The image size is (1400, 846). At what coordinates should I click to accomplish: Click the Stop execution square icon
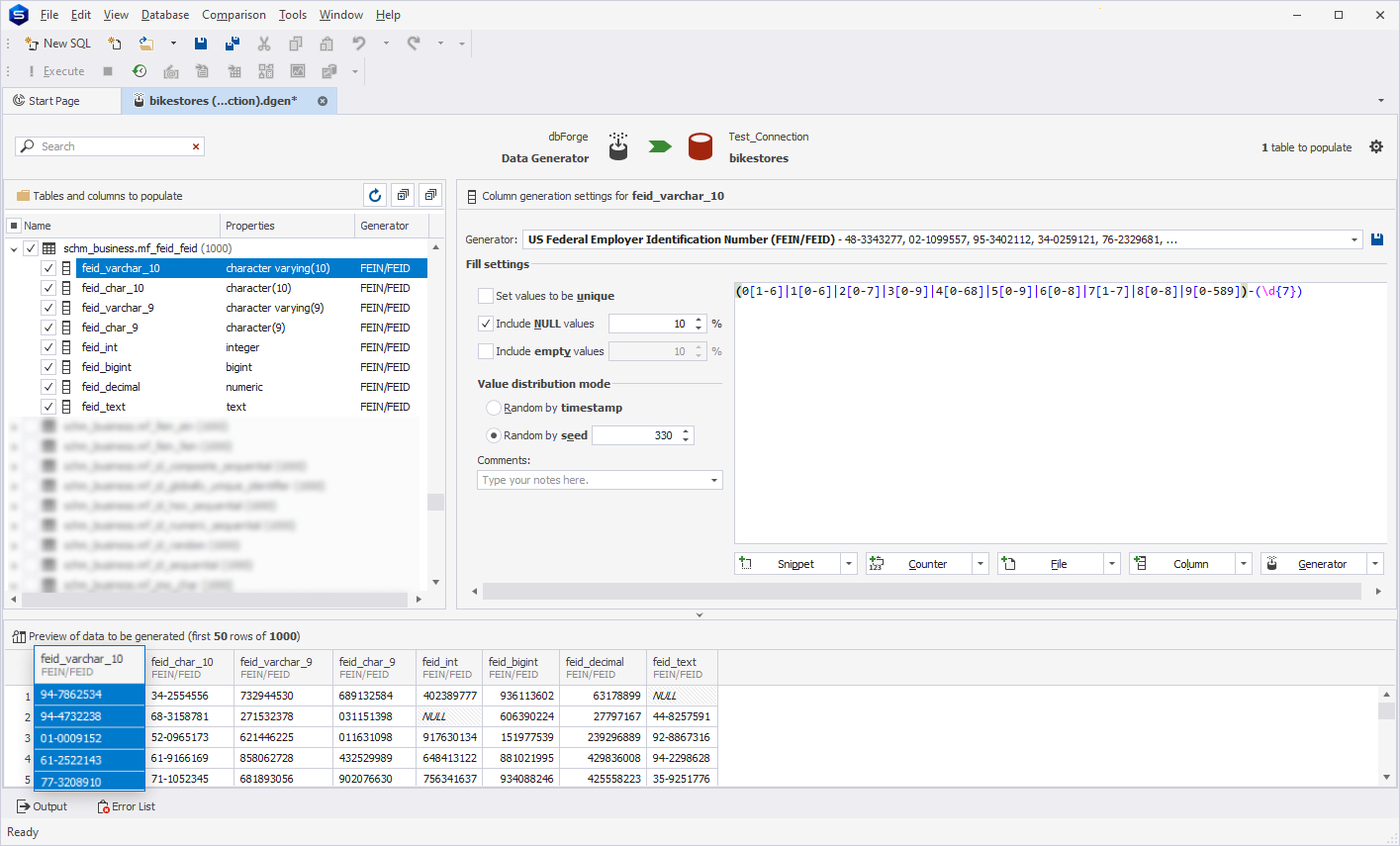coord(108,71)
